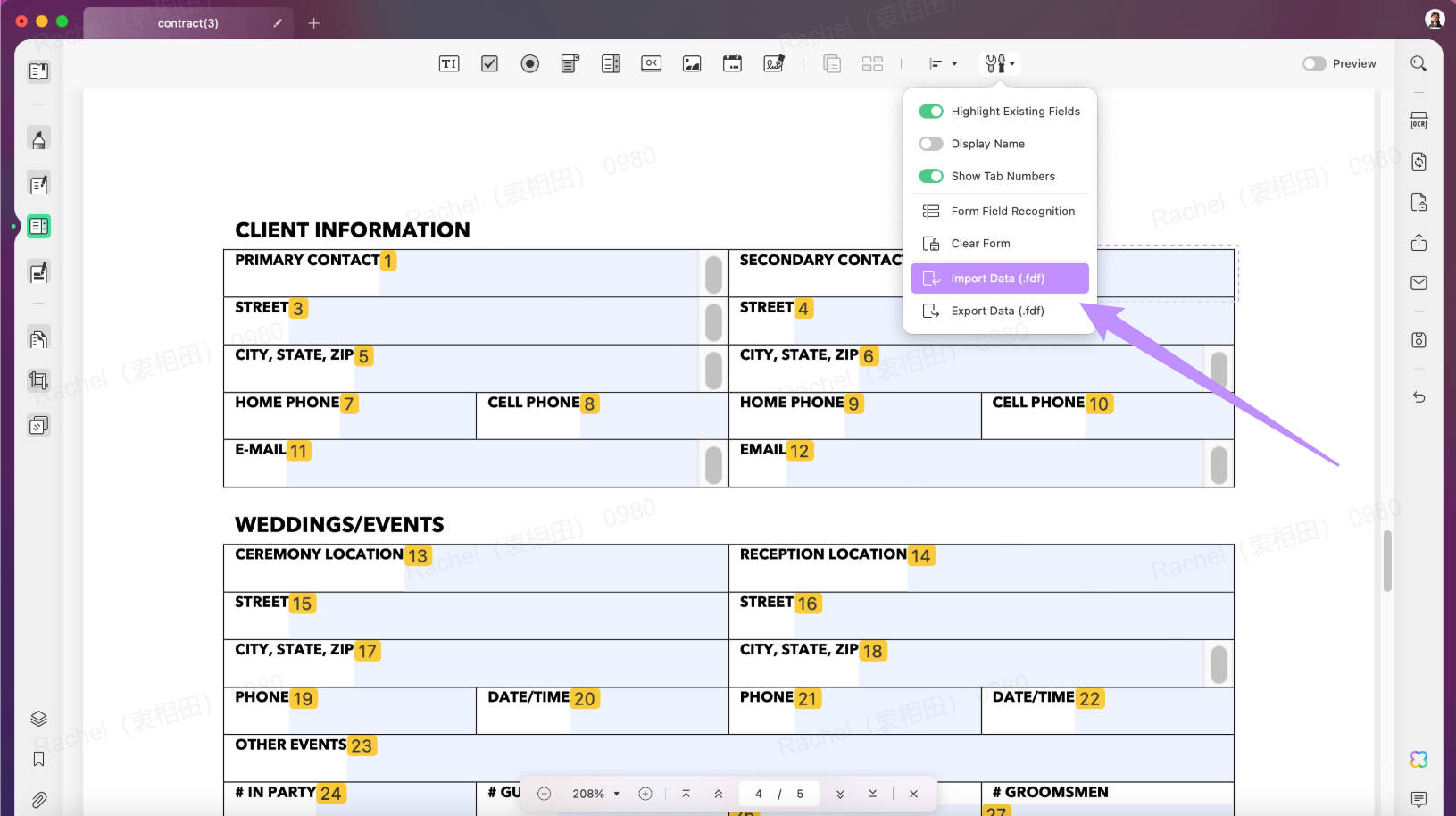Click the PRIMARY CONTACT form field 1
1456x816 pixels.
[x=538, y=273]
